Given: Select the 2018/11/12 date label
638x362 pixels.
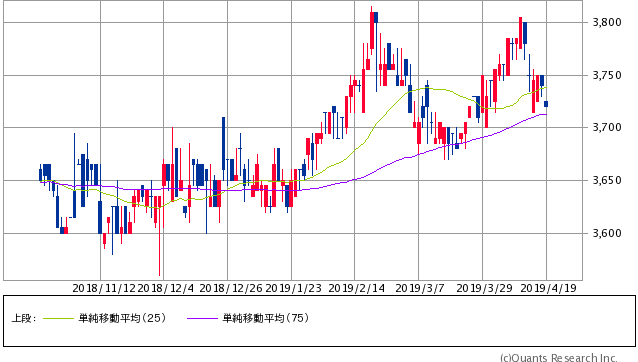Looking at the screenshot, I should 104,288.
